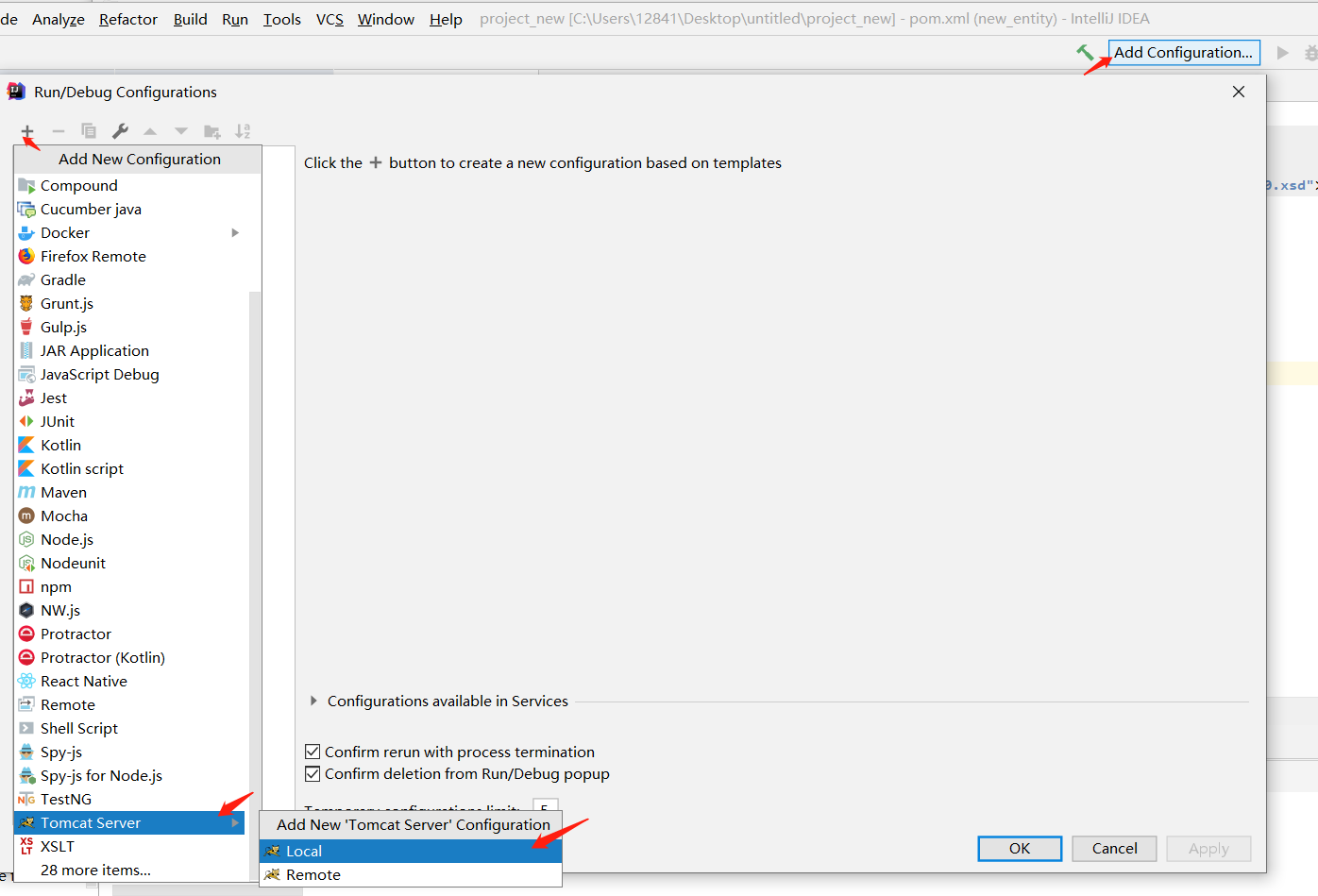
Task: Click the Gradle elephant icon
Action: [x=26, y=279]
